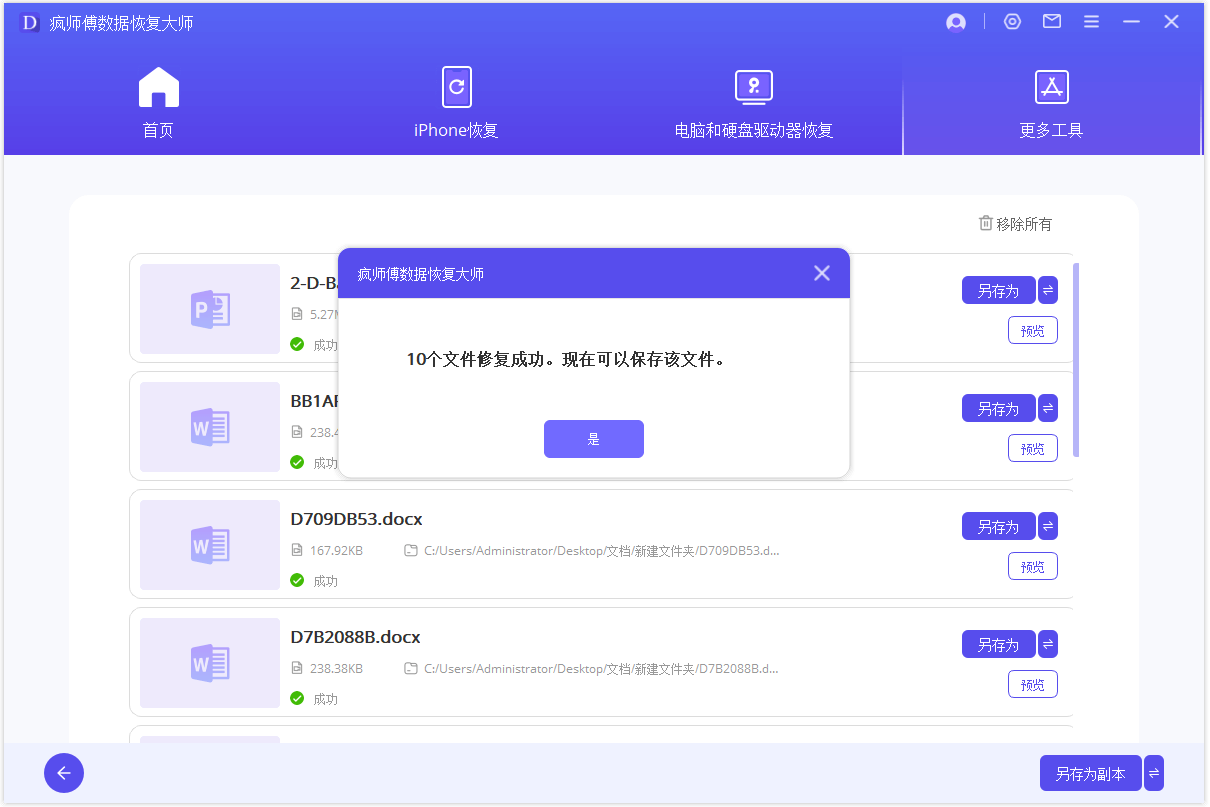
Task: Select the BB1A Word file thumbnail
Action: 210,427
